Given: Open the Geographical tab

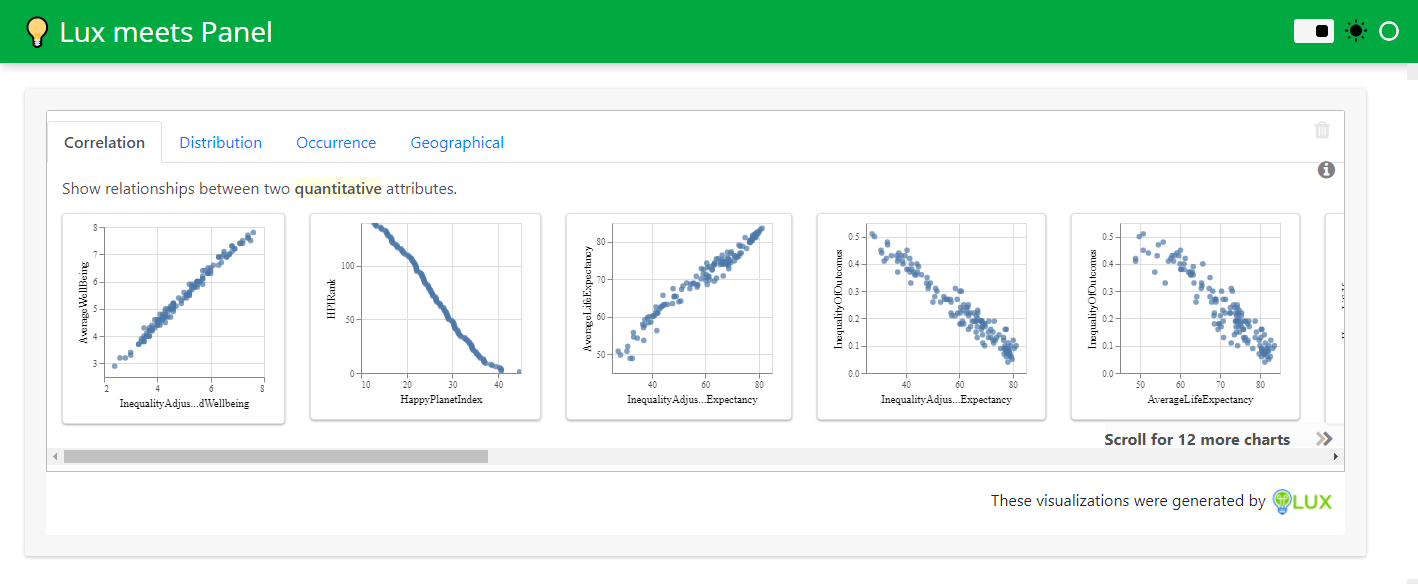Looking at the screenshot, I should (457, 142).
